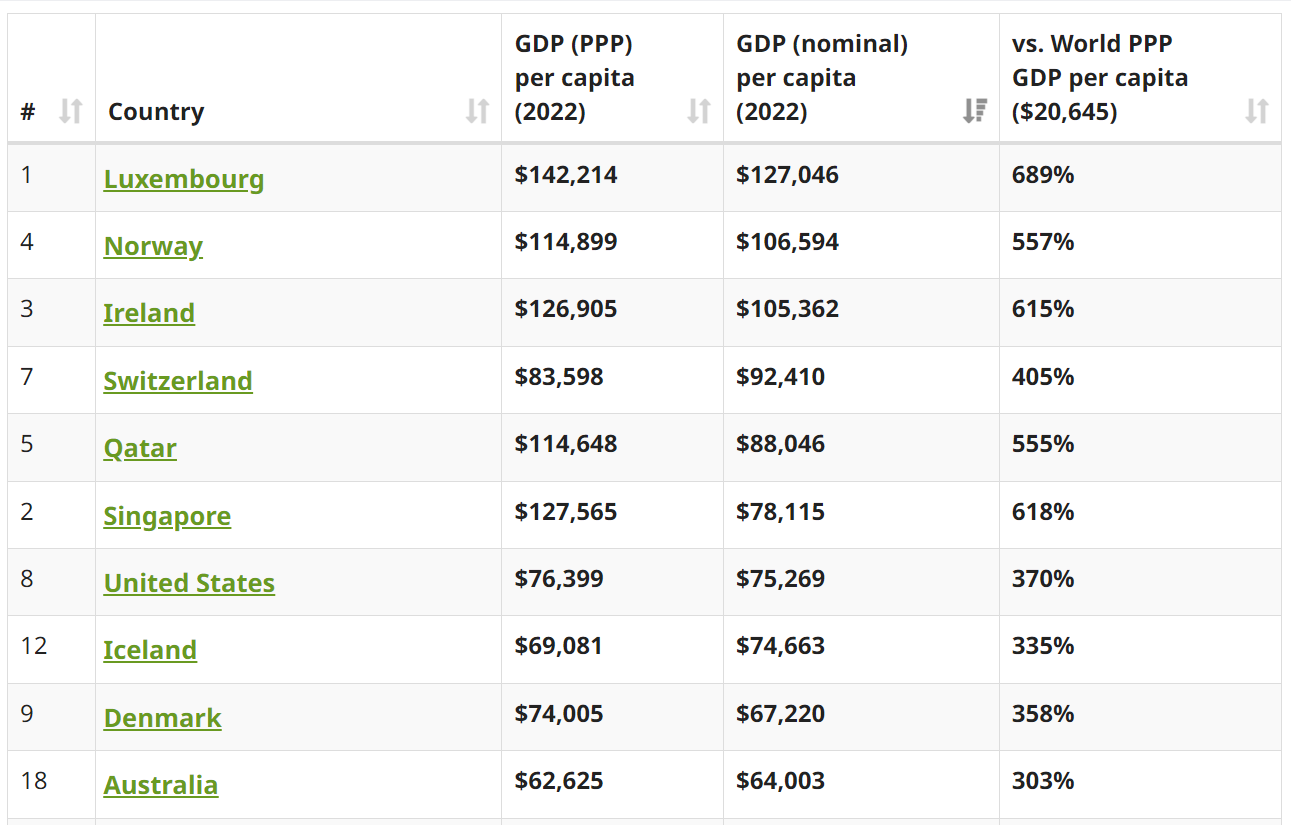This screenshot has height=825, width=1291.
Task: Sort by vs. World PPP GDP icon
Action: pos(1257,111)
